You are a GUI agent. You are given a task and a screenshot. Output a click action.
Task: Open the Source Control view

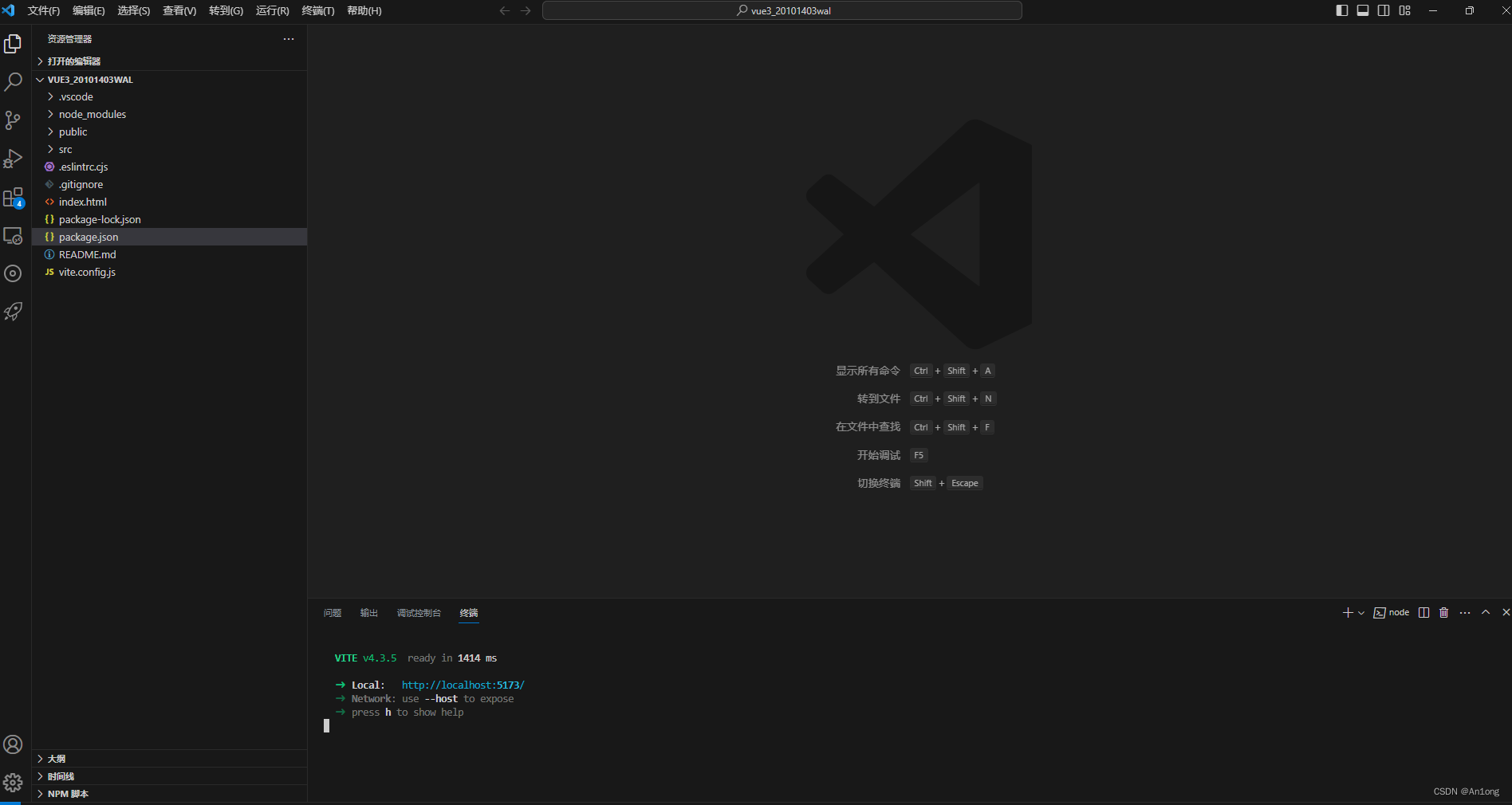(13, 120)
